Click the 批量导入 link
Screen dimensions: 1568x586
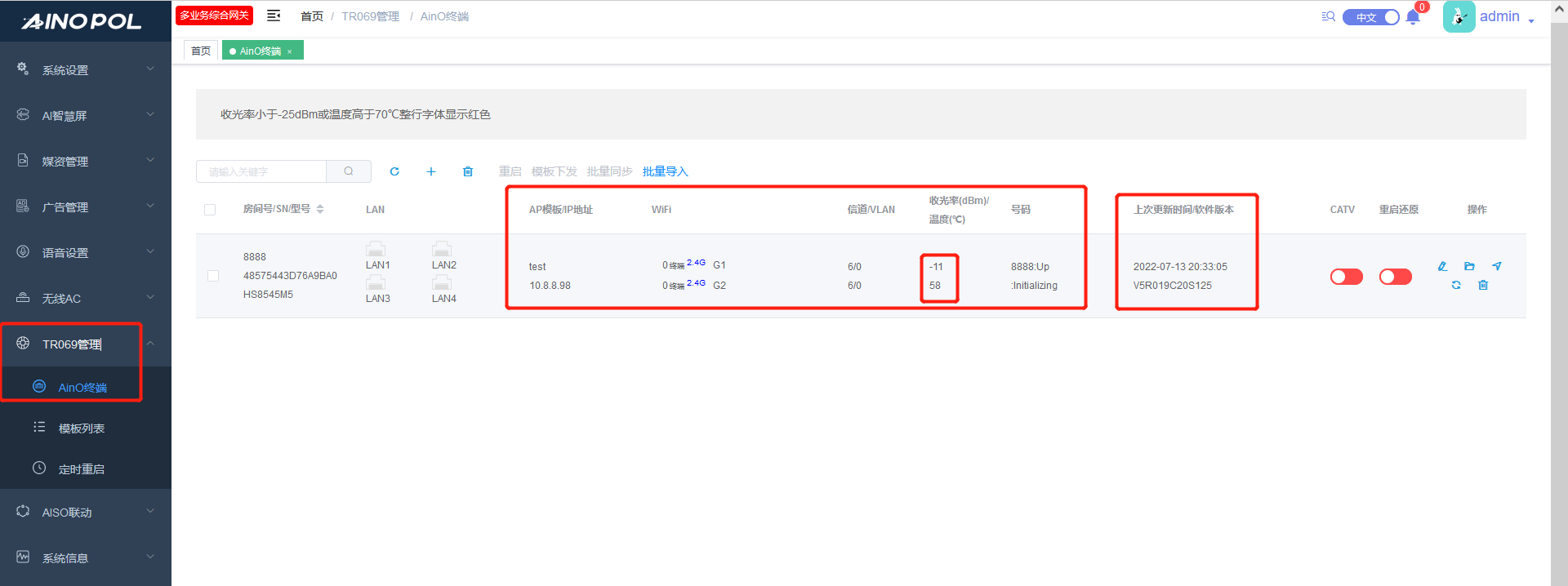click(665, 171)
